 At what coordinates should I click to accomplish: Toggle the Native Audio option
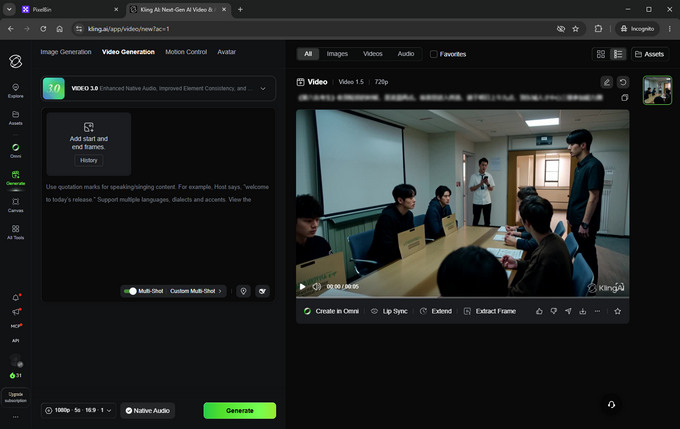(147, 410)
